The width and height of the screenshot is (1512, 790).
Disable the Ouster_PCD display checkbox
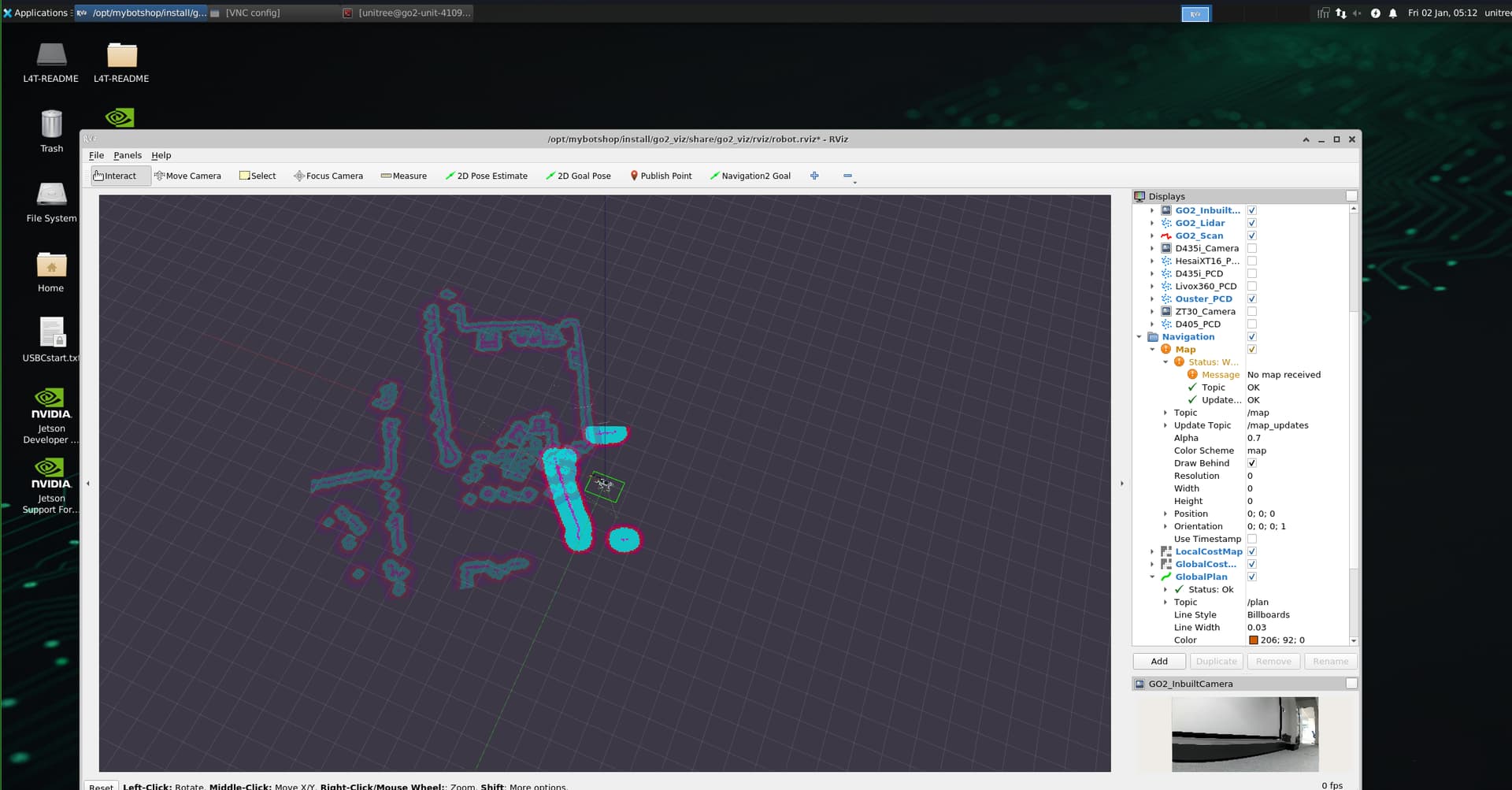pos(1251,299)
